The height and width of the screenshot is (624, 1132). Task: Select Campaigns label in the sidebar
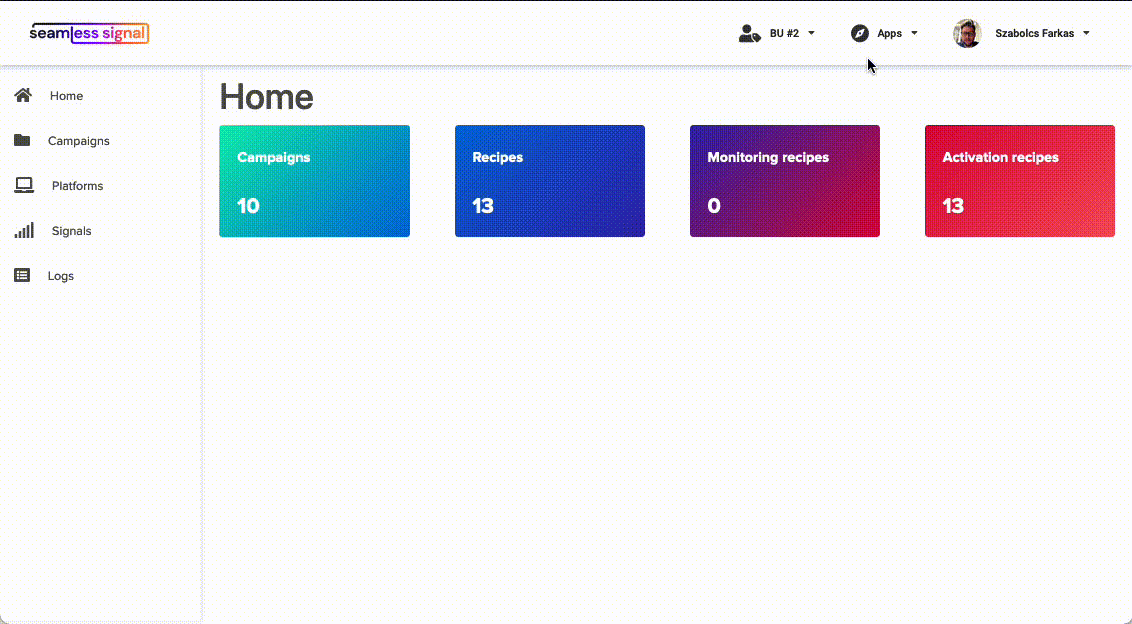(79, 141)
